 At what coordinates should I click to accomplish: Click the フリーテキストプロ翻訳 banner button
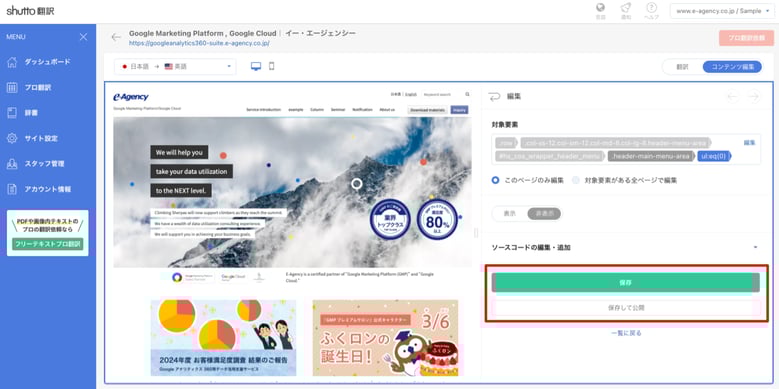pyautogui.click(x=48, y=244)
